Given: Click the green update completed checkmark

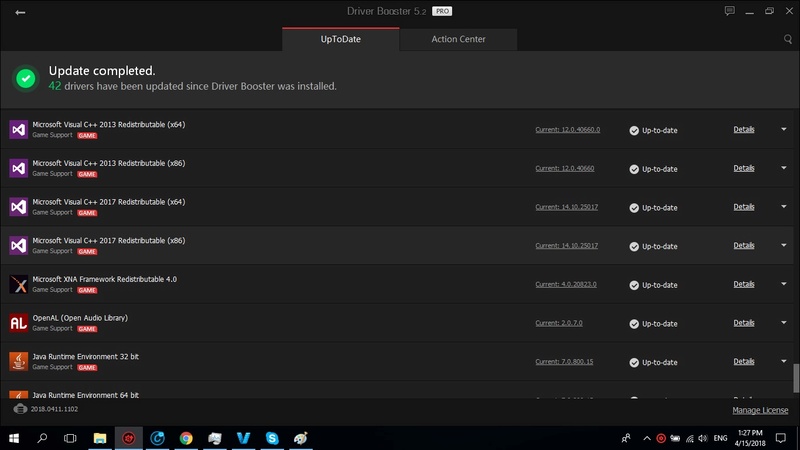Looking at the screenshot, I should pyautogui.click(x=26, y=78).
